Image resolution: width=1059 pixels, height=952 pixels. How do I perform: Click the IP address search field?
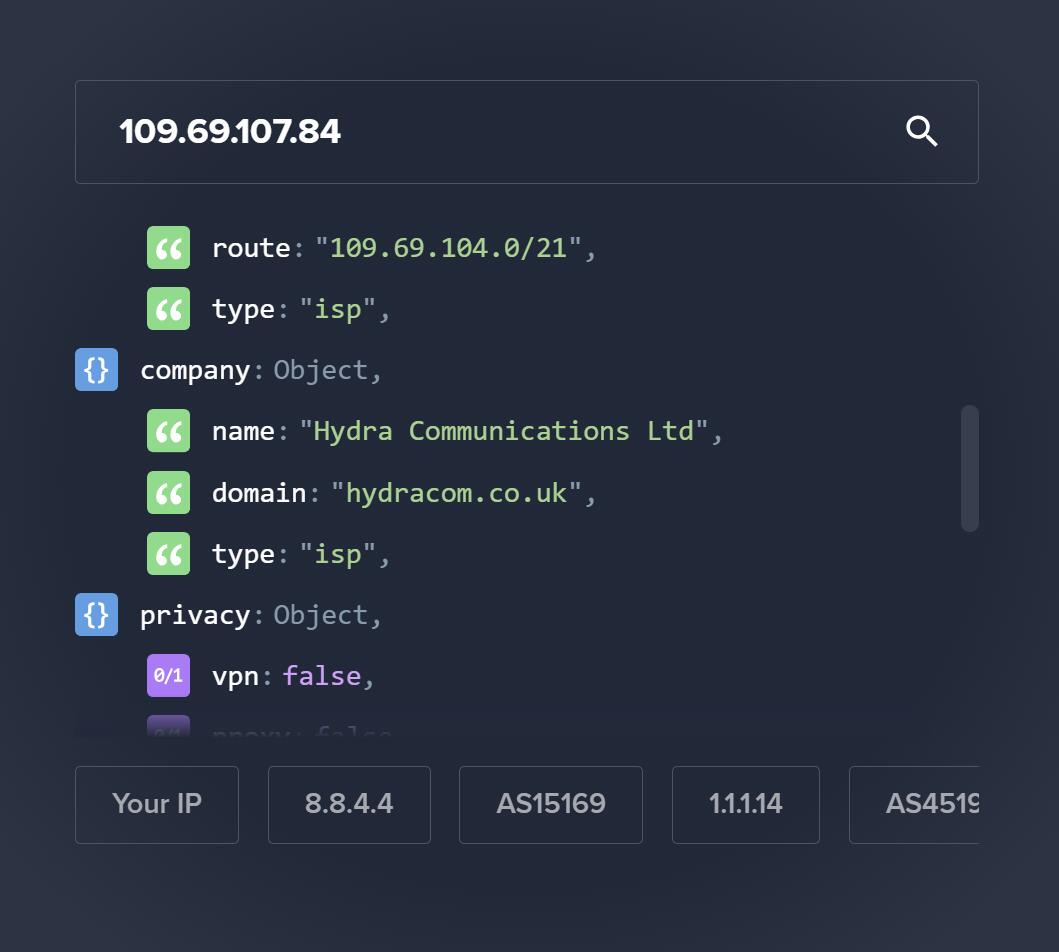(x=526, y=132)
